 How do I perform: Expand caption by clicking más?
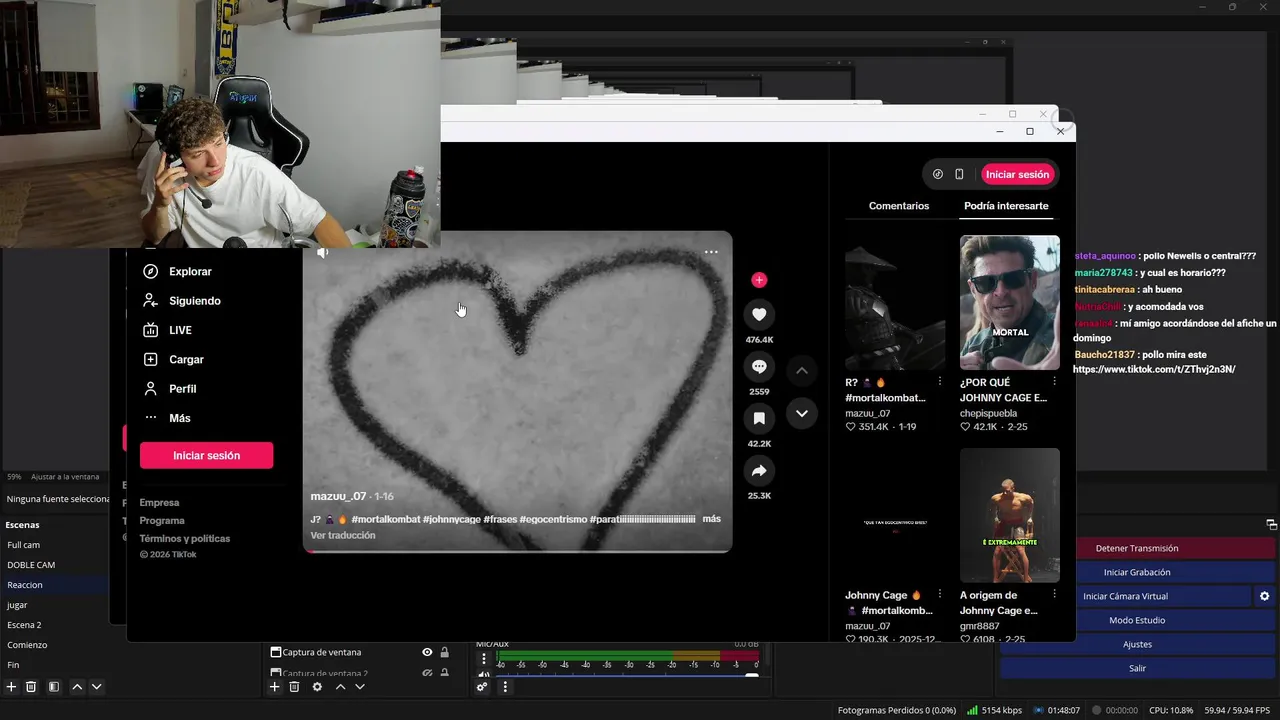711,519
